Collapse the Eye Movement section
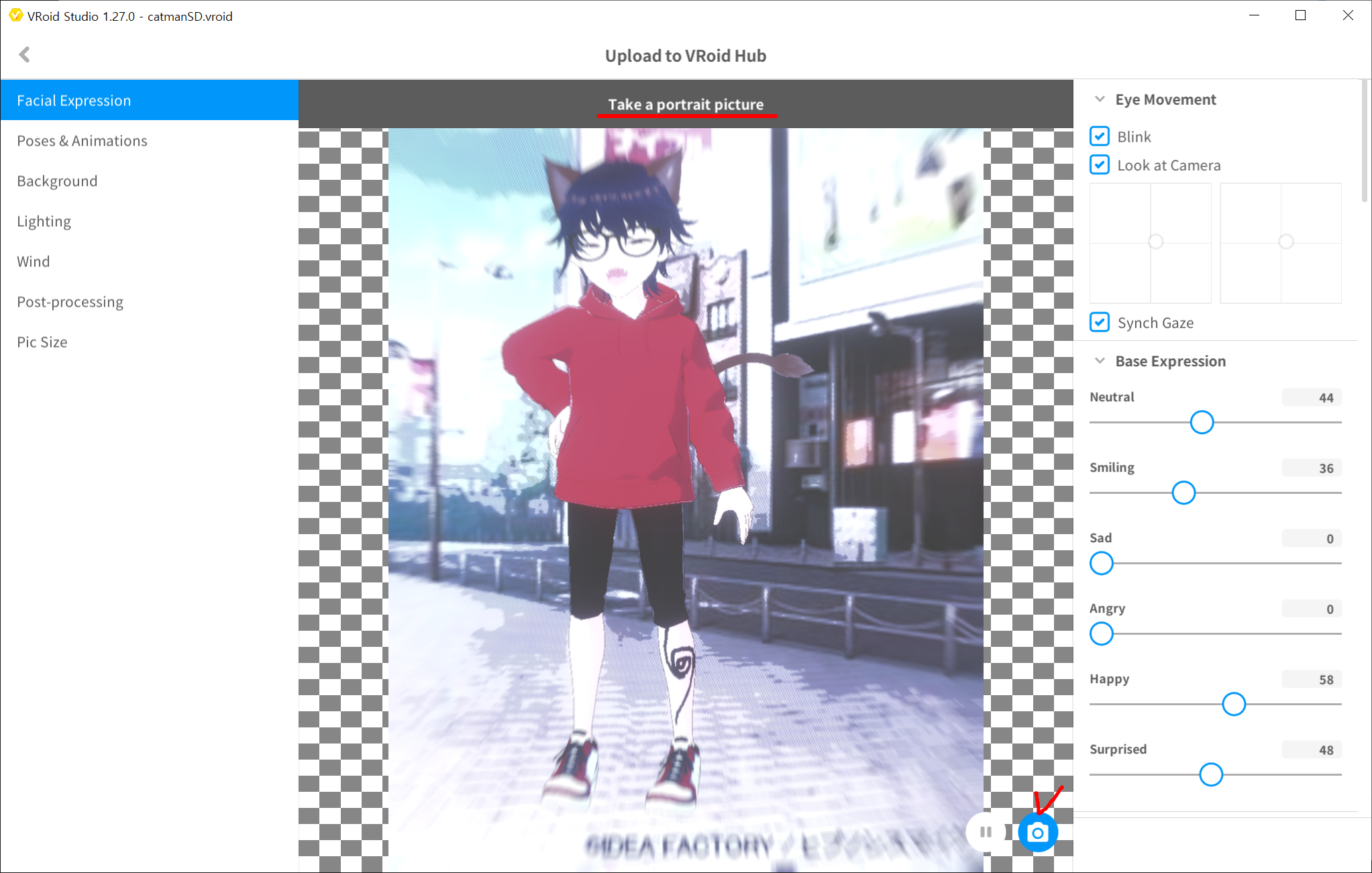The width and height of the screenshot is (1372, 873). [x=1100, y=99]
